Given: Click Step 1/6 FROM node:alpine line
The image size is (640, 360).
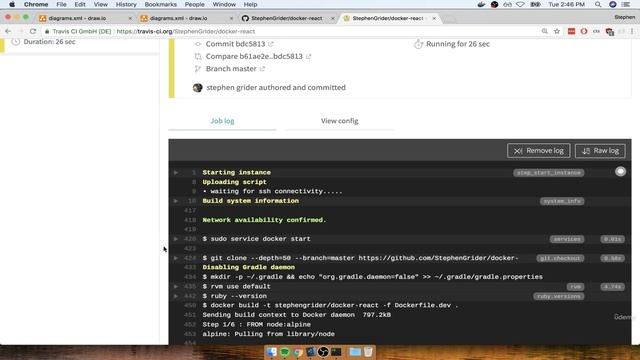Looking at the screenshot, I should (x=256, y=324).
